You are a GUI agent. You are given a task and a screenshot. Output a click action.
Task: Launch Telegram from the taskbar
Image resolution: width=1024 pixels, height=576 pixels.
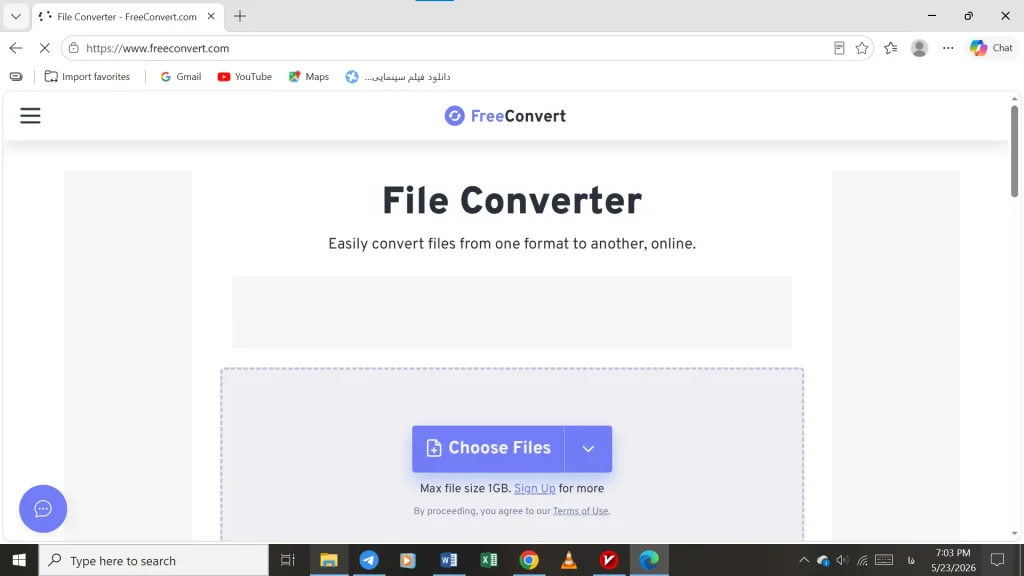[x=369, y=560]
